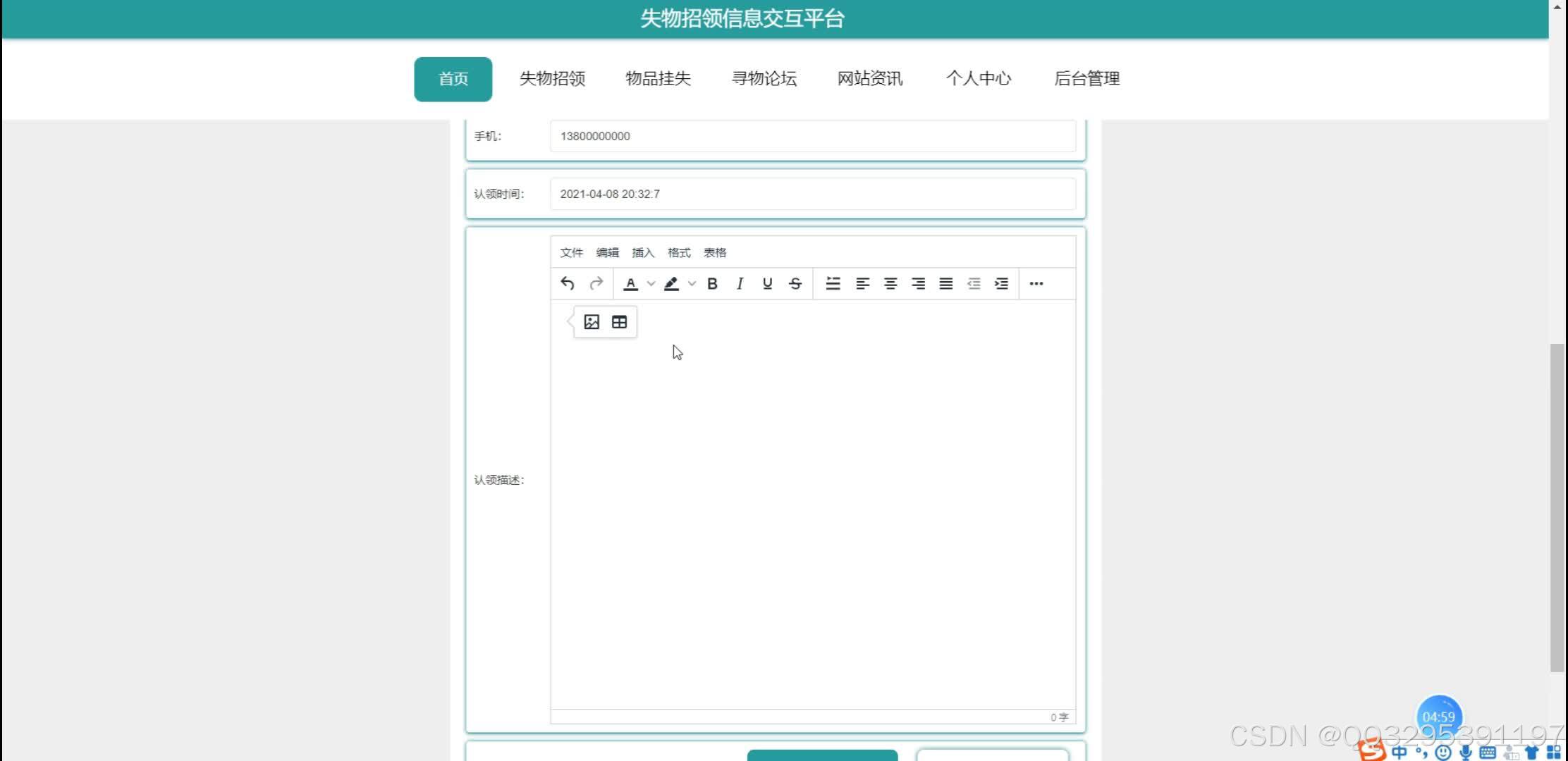Toggle underline formatting
This screenshot has width=1568, height=761.
point(767,283)
